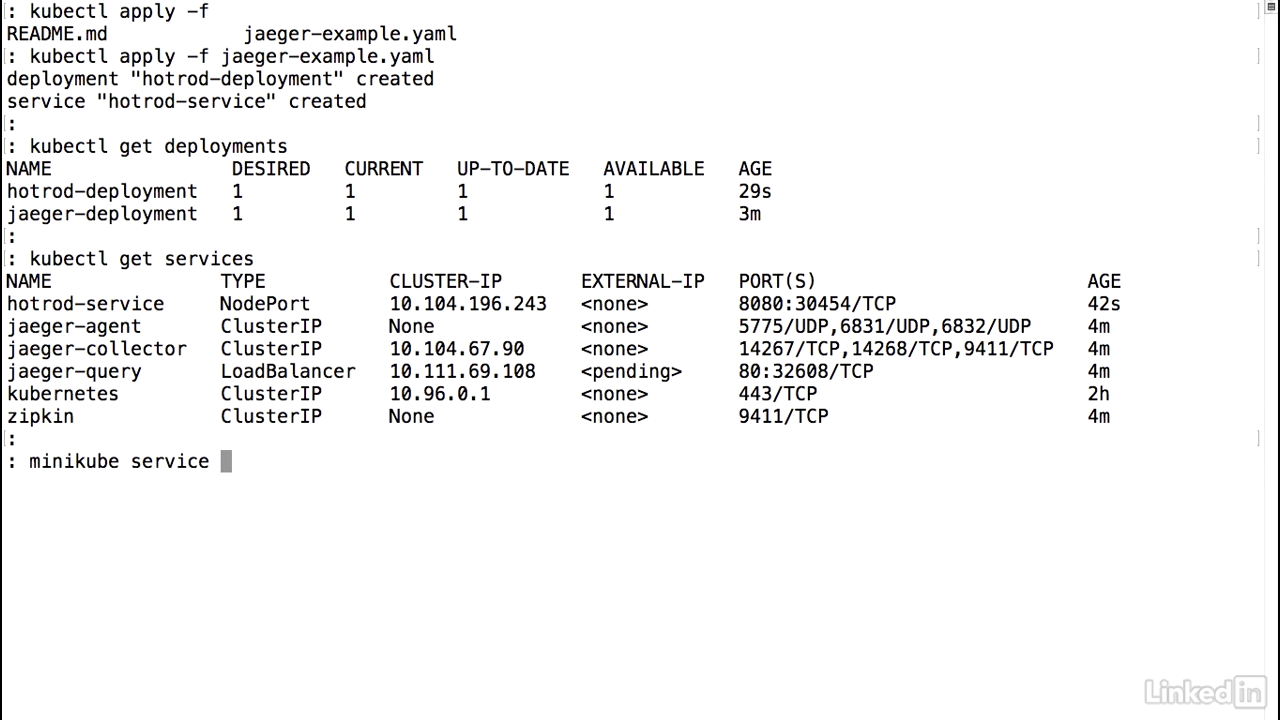Click the <pending> external IP value

pos(631,371)
